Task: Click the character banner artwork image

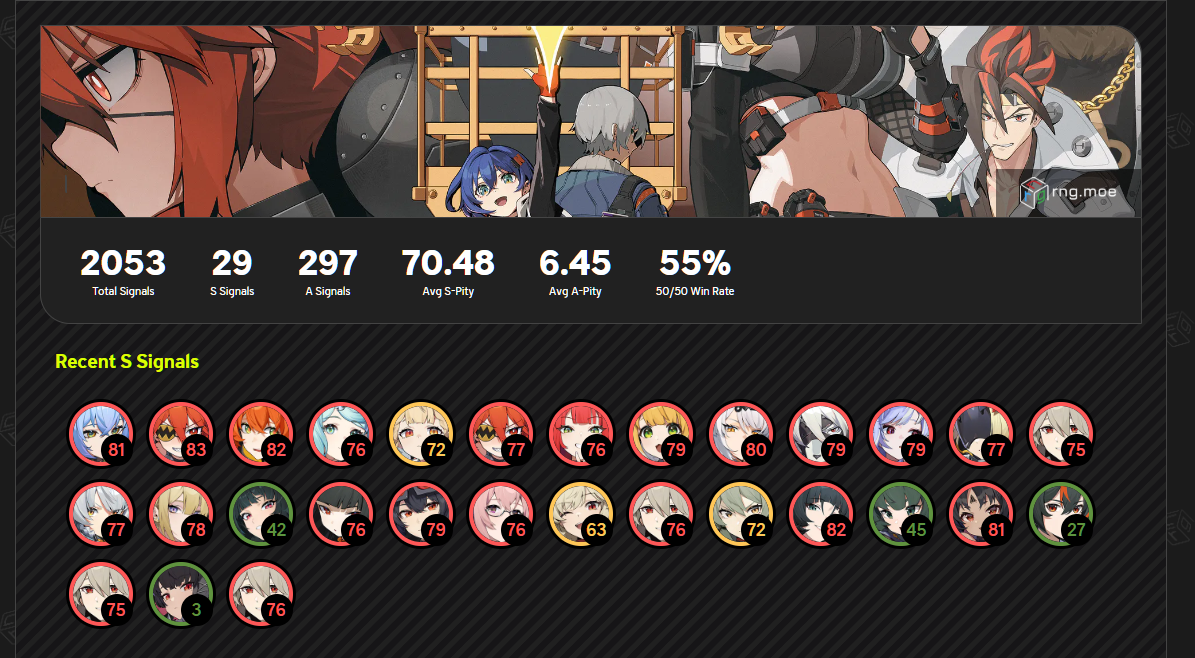Action: point(591,121)
